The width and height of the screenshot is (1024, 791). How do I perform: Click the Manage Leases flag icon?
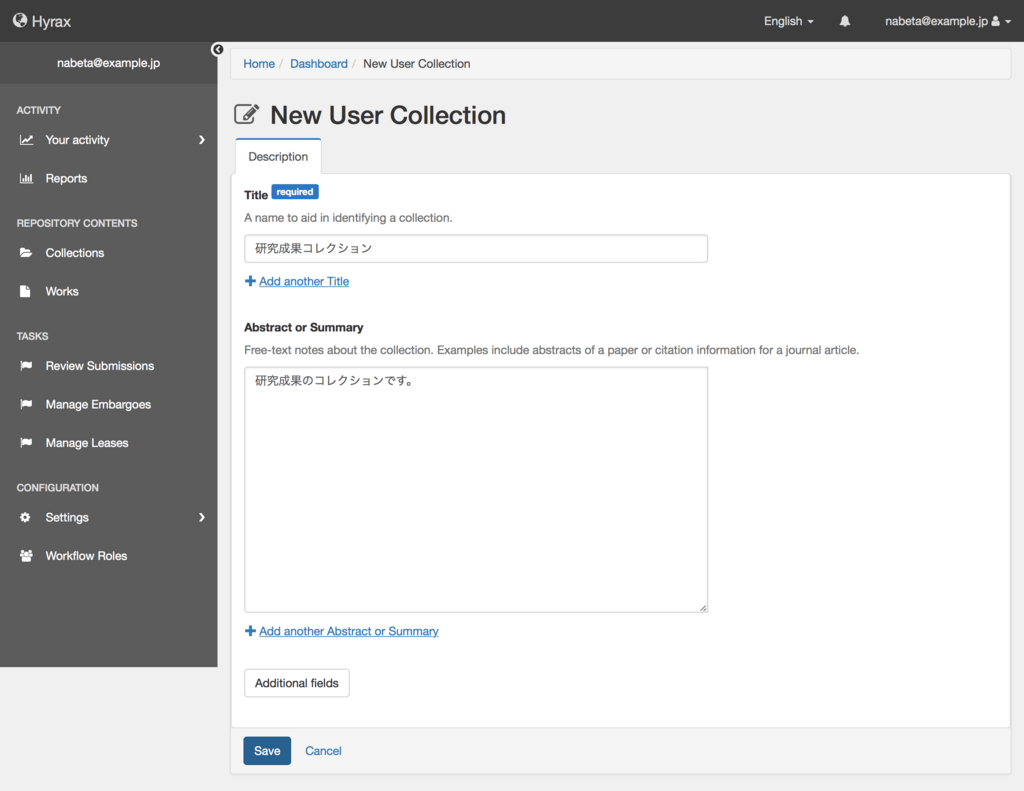click(26, 443)
